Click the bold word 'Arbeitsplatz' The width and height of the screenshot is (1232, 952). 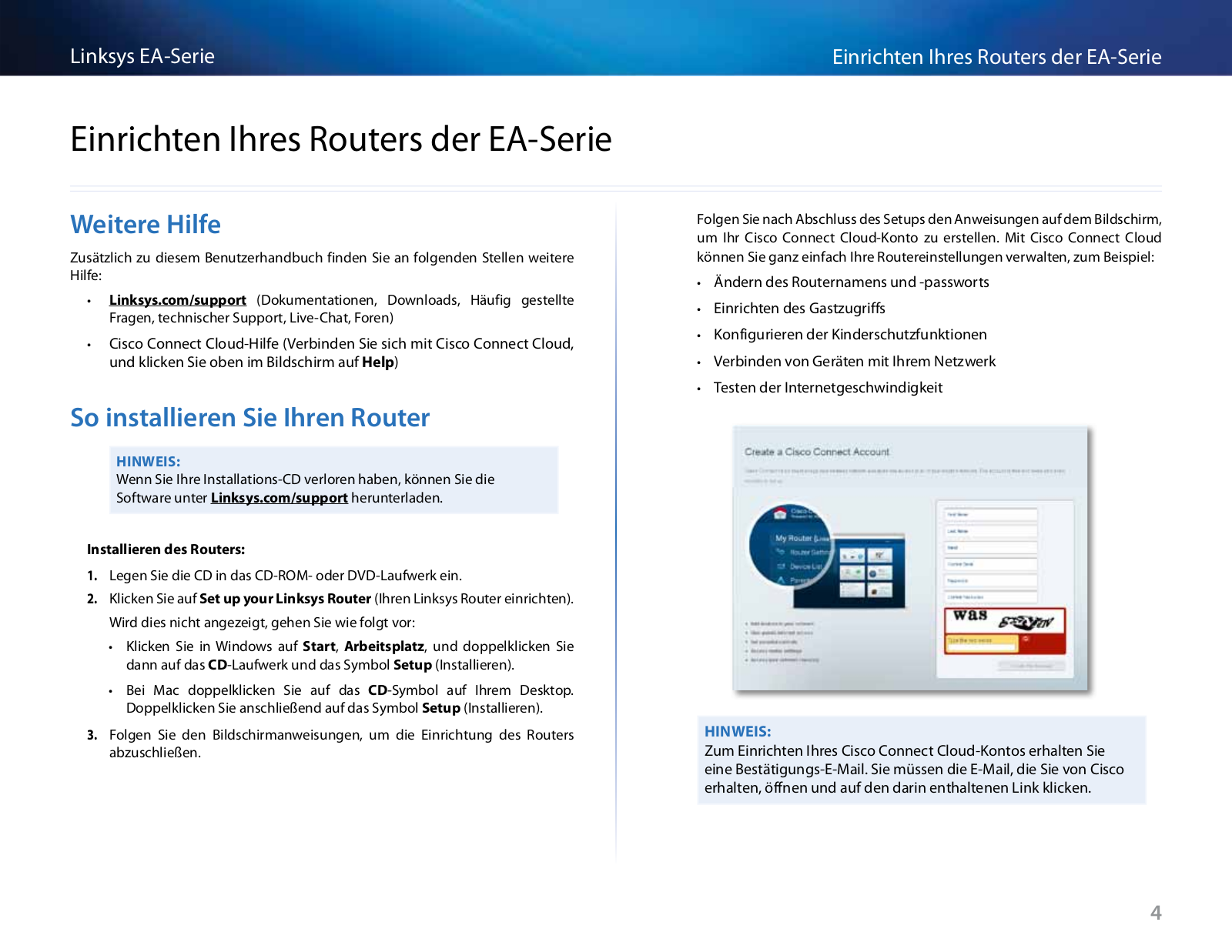[x=384, y=646]
